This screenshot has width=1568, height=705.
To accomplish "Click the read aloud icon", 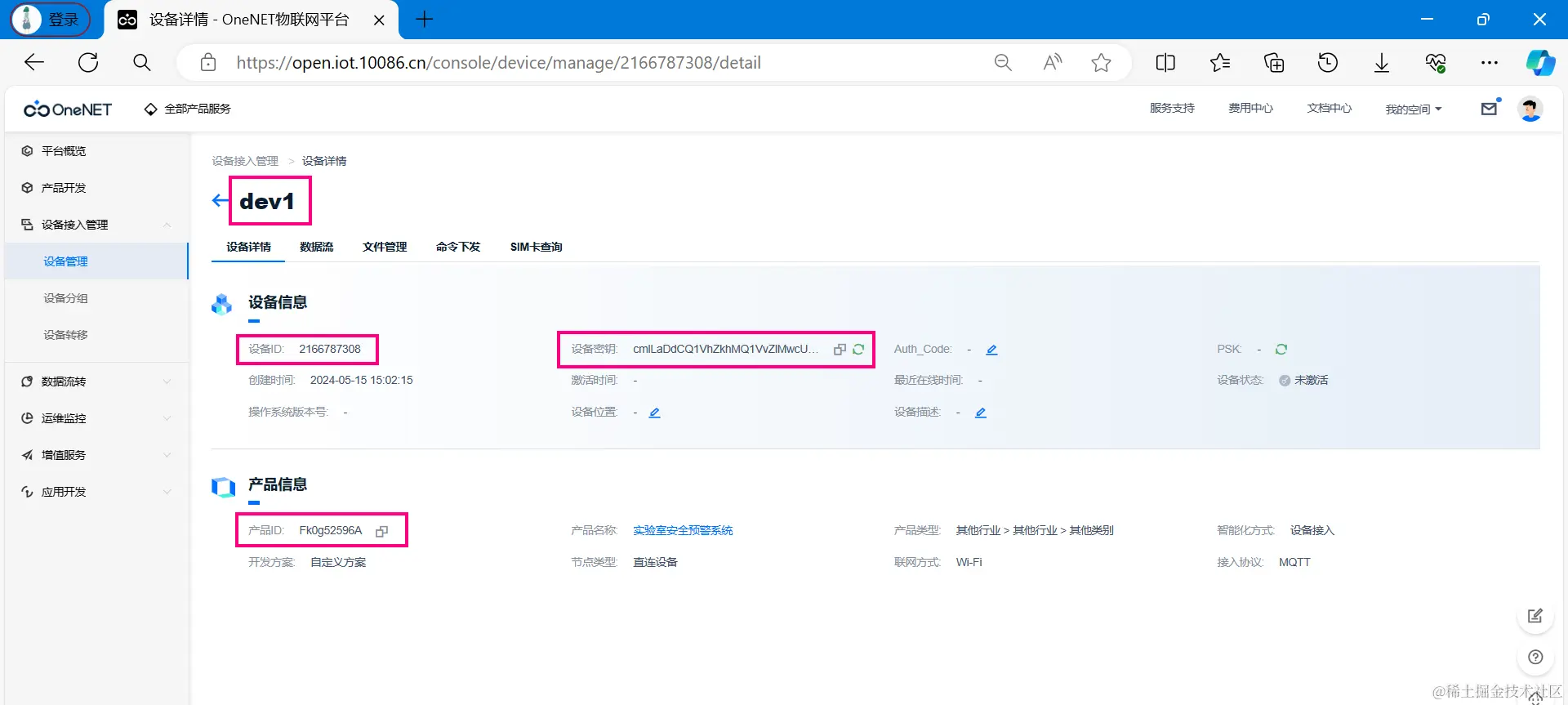I will [x=1053, y=63].
